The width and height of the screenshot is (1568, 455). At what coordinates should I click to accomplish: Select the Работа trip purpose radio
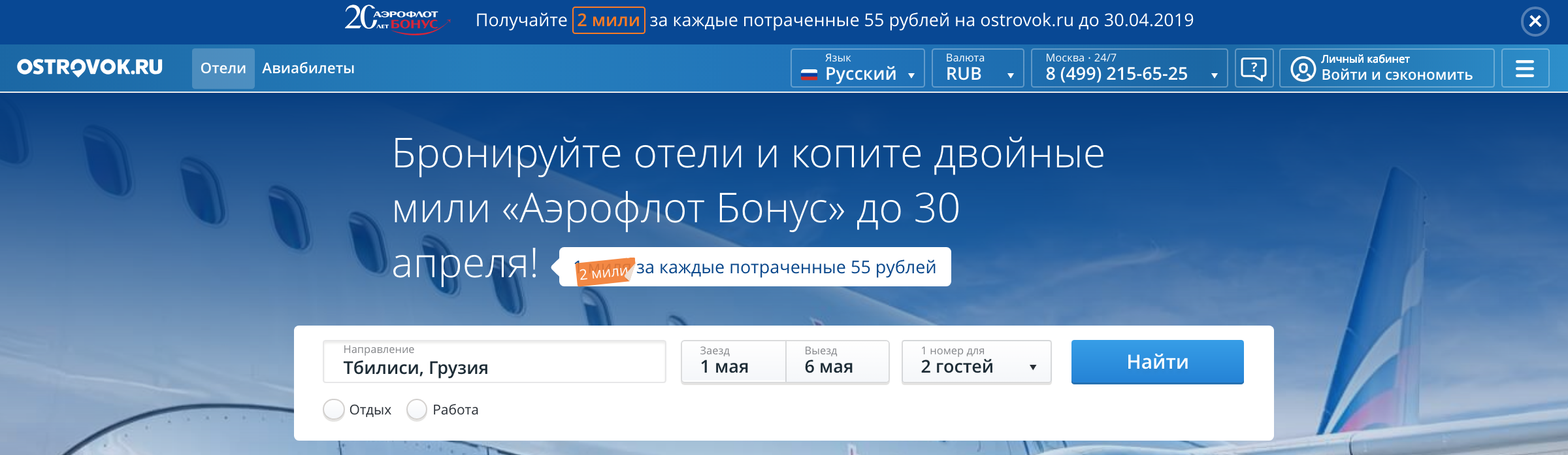pyautogui.click(x=417, y=410)
